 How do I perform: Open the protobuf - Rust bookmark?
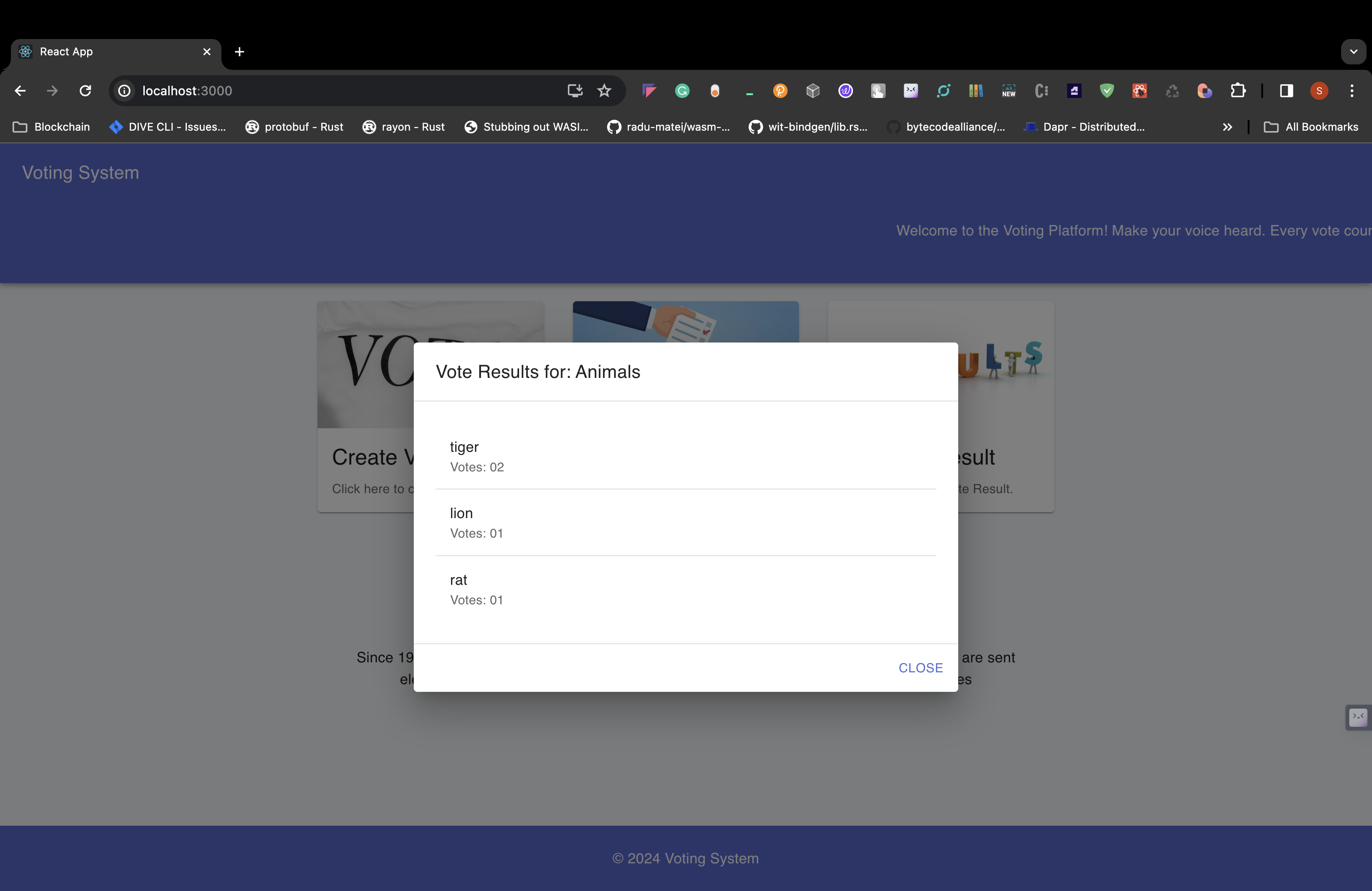(x=294, y=127)
